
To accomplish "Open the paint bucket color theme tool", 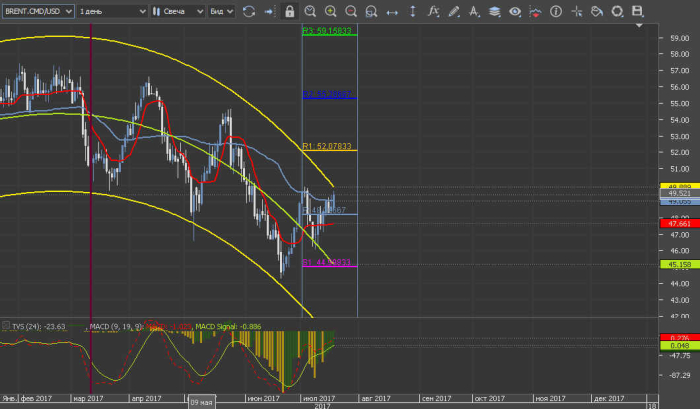I will coord(597,12).
